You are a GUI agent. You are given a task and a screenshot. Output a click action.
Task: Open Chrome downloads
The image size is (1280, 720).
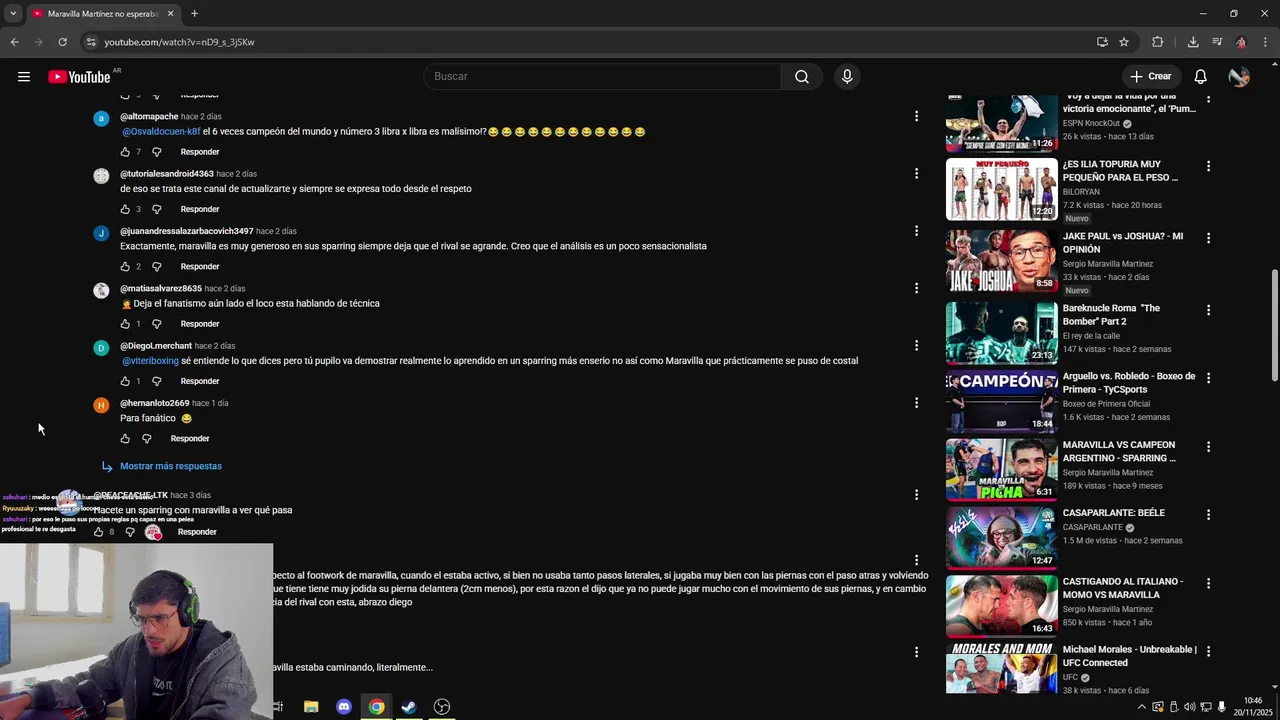click(x=1193, y=42)
